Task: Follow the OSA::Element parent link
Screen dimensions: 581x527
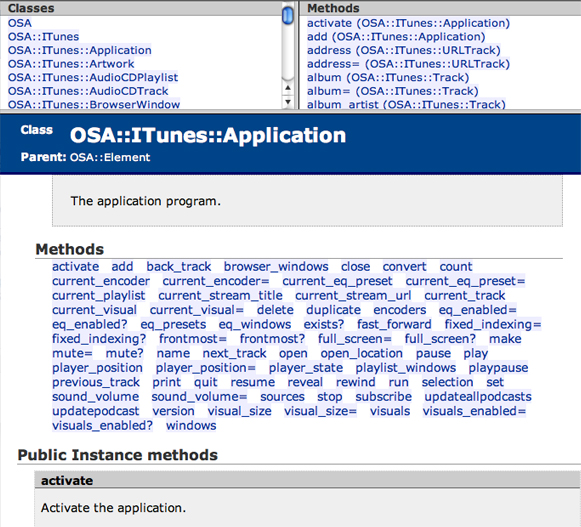Action: pos(110,158)
